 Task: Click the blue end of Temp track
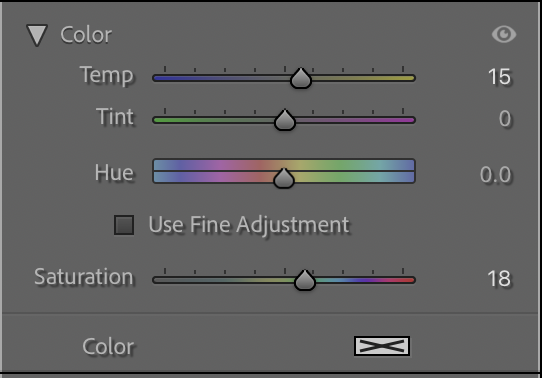tap(162, 78)
